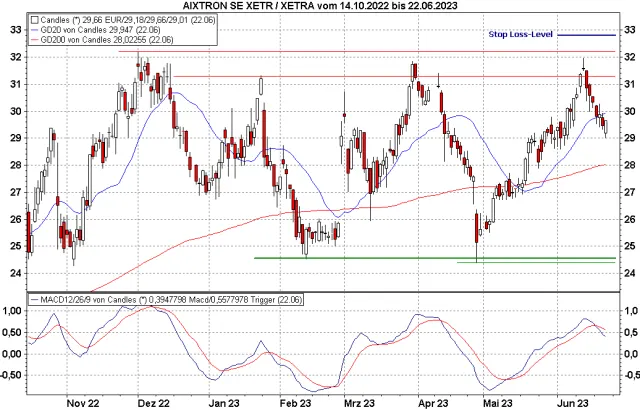
Task: Click the 26 price label on left axis
Action: click(x=16, y=219)
